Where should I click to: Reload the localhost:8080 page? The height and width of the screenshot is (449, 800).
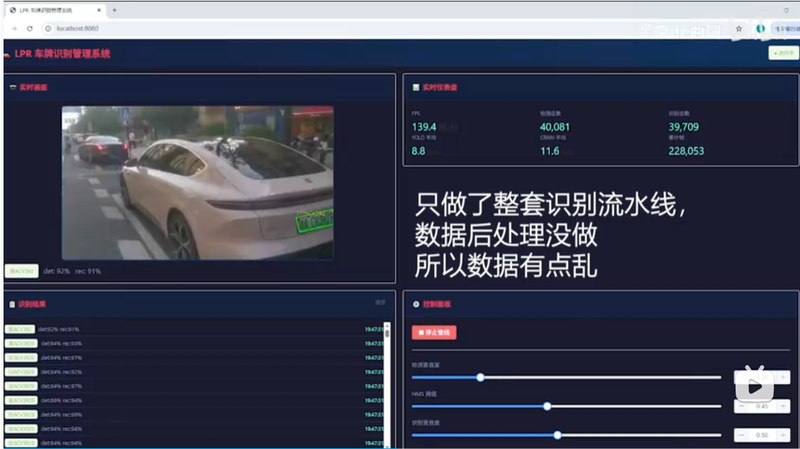point(30,29)
